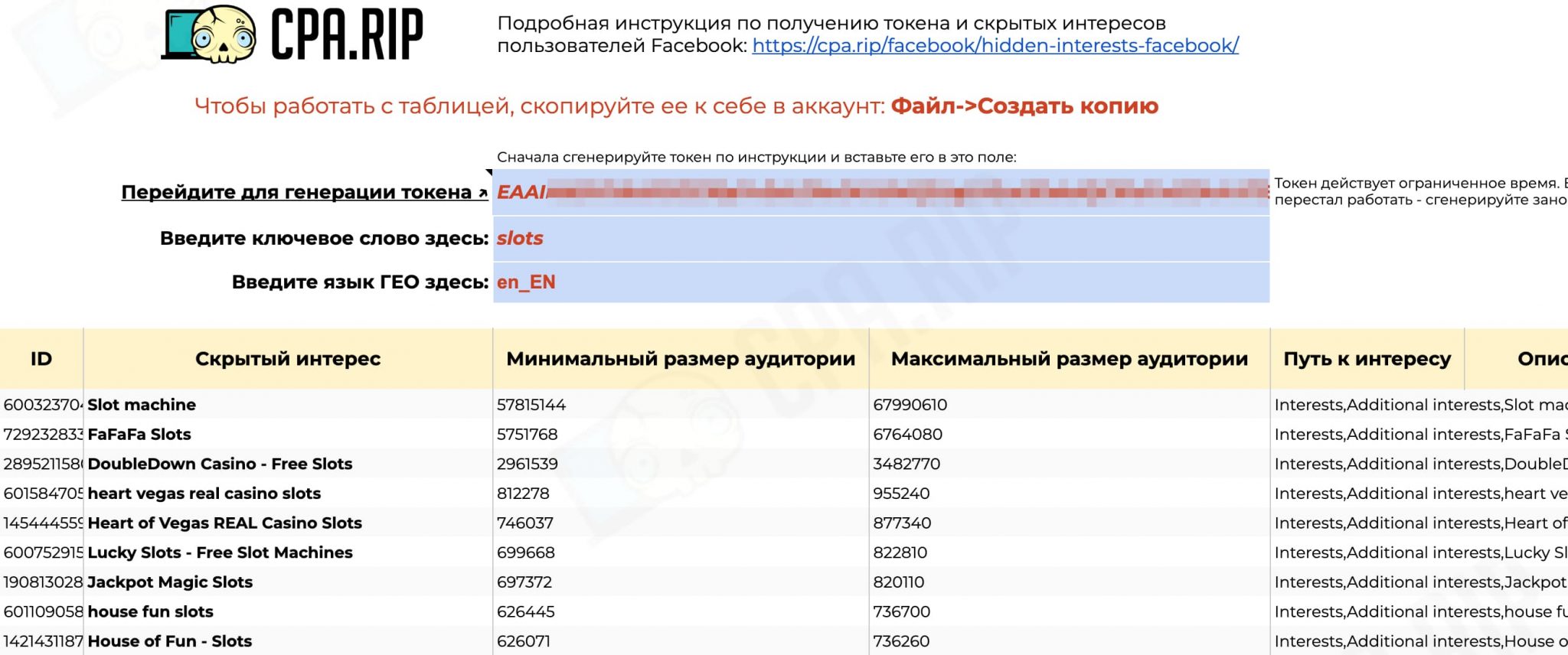Click minimum audience value 697372
1568x655 pixels.
(x=524, y=582)
